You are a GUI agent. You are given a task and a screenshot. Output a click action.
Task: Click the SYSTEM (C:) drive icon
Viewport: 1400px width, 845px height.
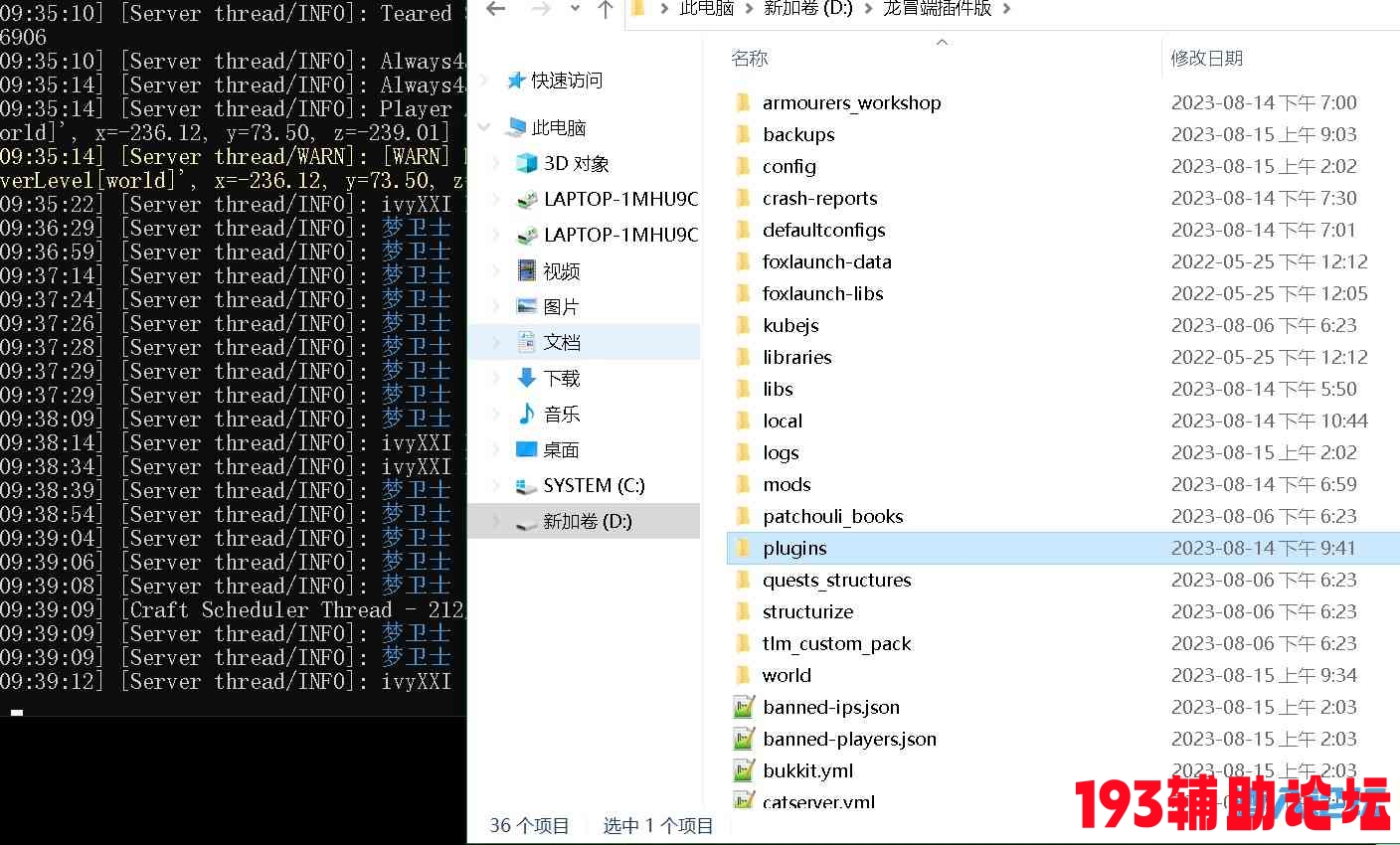pos(527,486)
